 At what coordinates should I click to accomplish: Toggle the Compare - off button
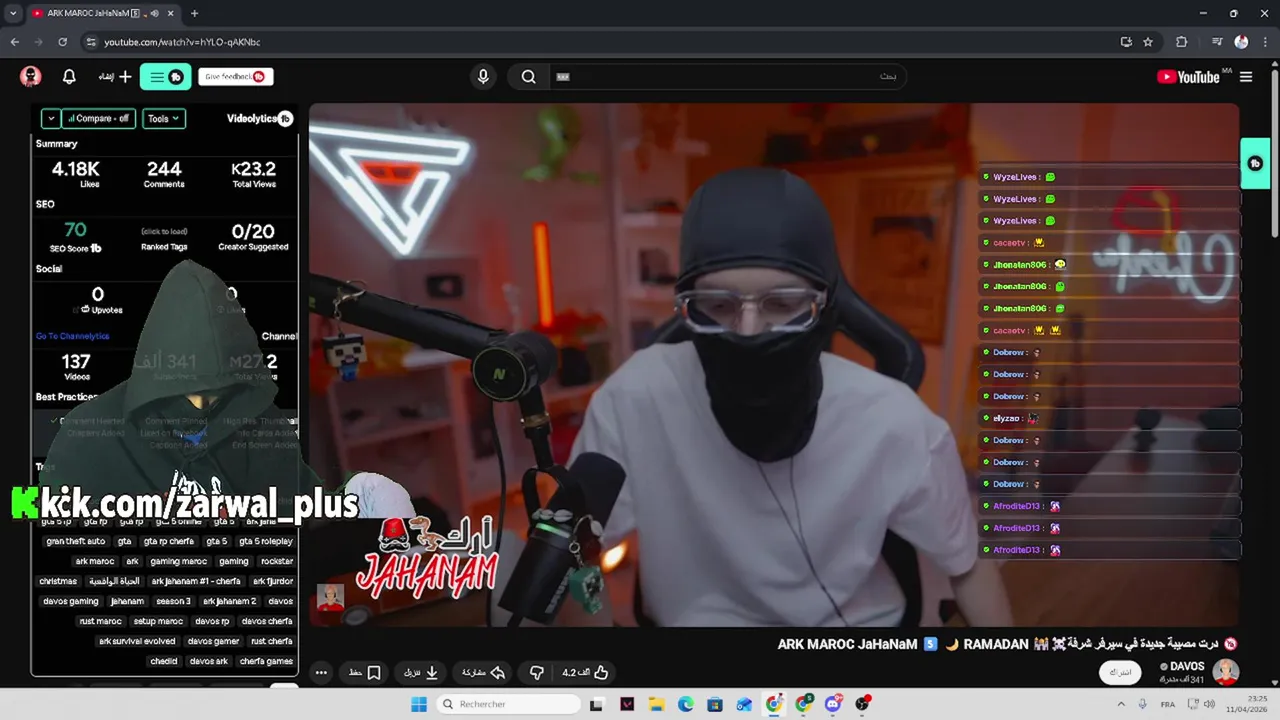99,118
